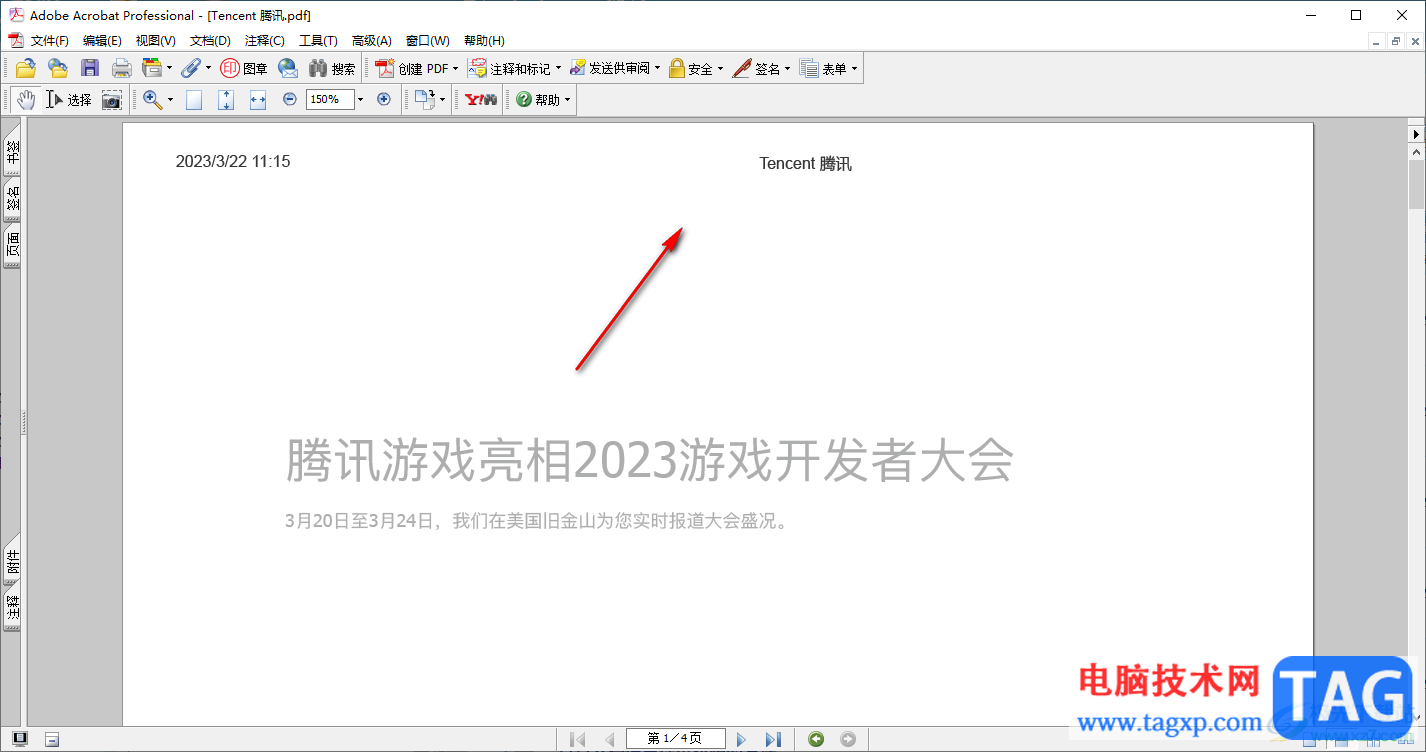Open the 工具(T) menu
Viewport: 1426px width, 752px height.
(319, 41)
